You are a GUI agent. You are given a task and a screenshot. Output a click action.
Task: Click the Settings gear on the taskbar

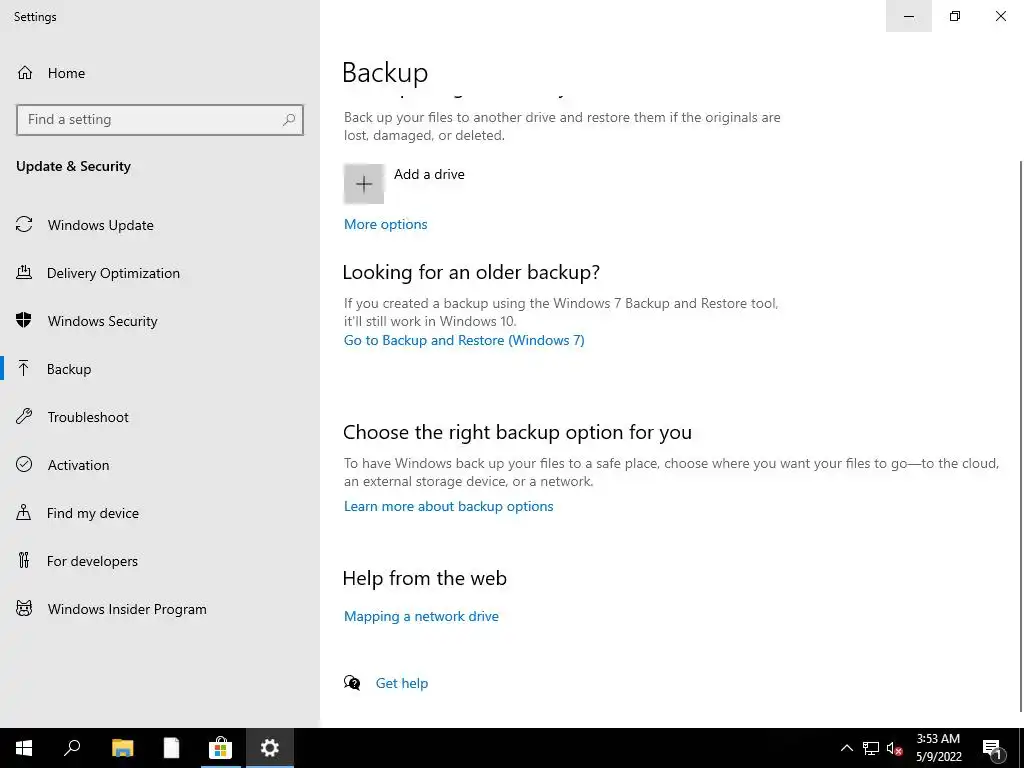(269, 748)
